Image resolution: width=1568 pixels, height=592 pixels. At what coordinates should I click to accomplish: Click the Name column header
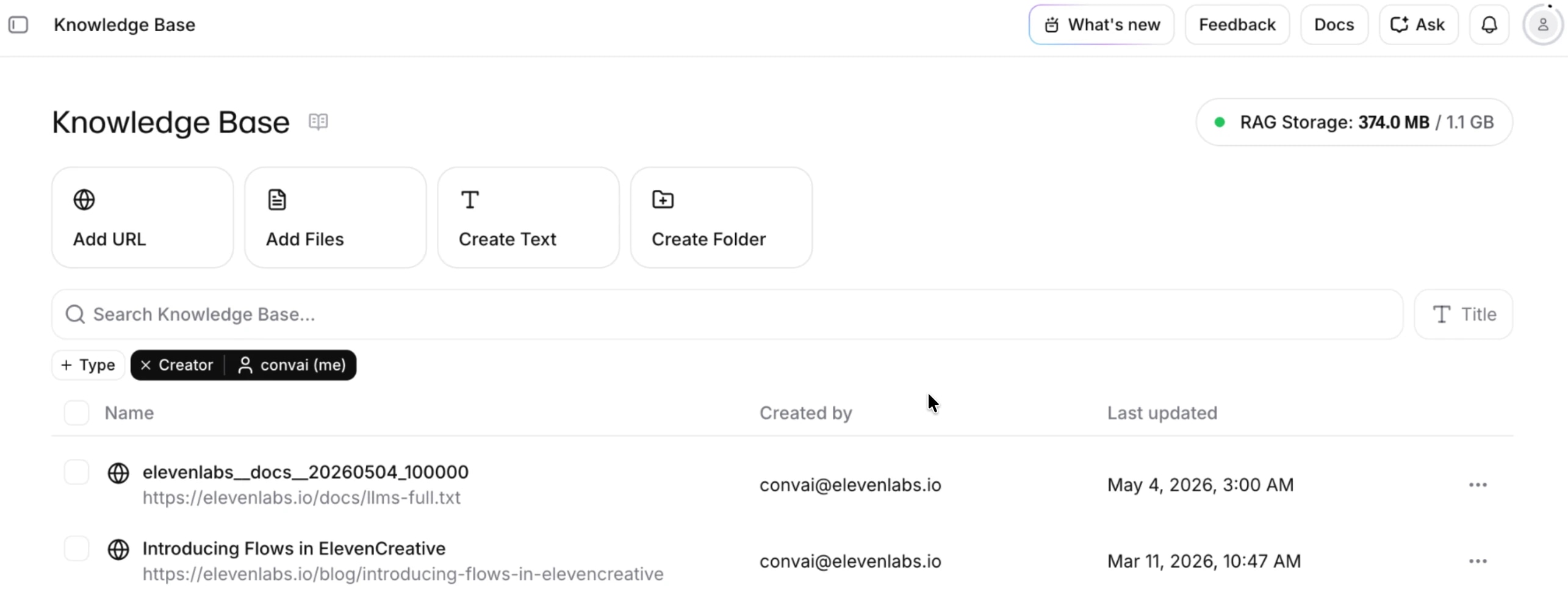pos(129,413)
